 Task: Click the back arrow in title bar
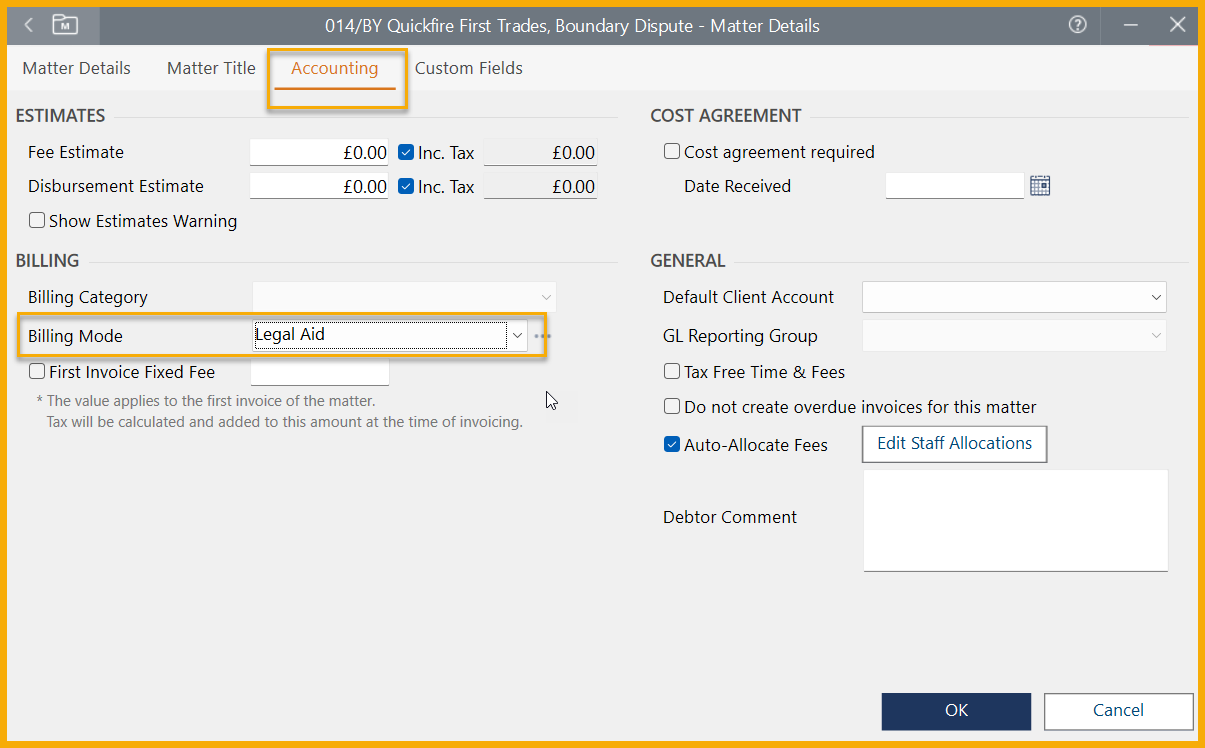(x=29, y=26)
